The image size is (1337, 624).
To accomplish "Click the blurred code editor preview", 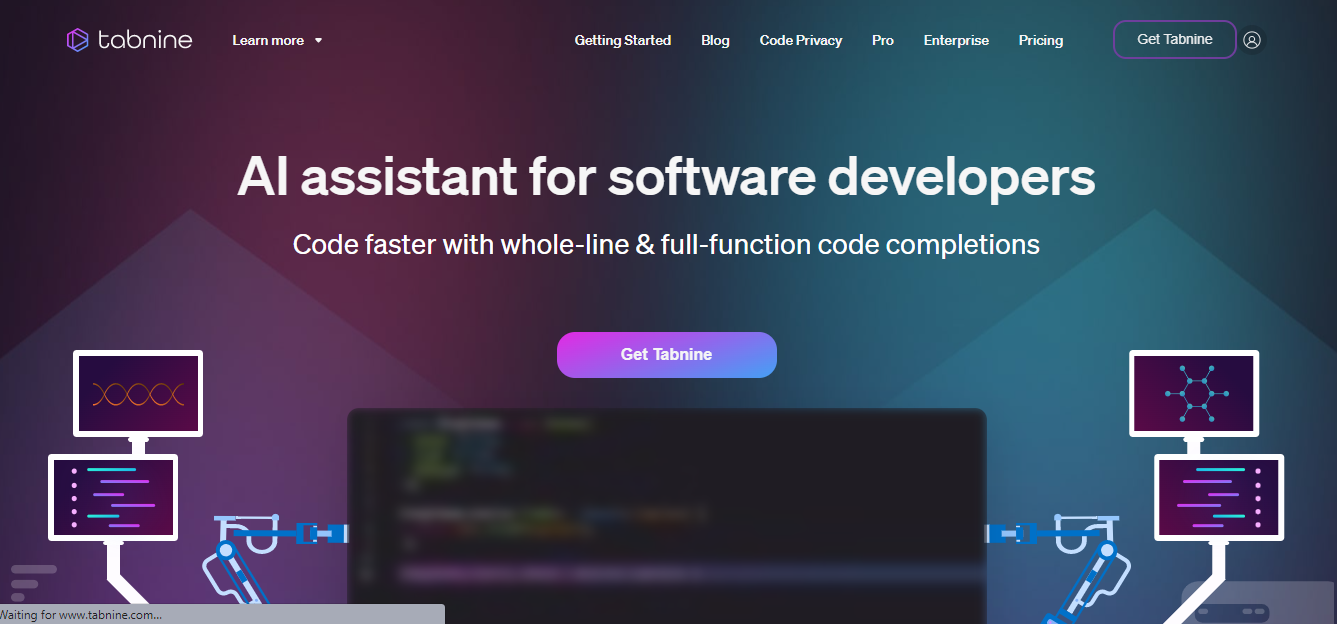I will point(667,516).
